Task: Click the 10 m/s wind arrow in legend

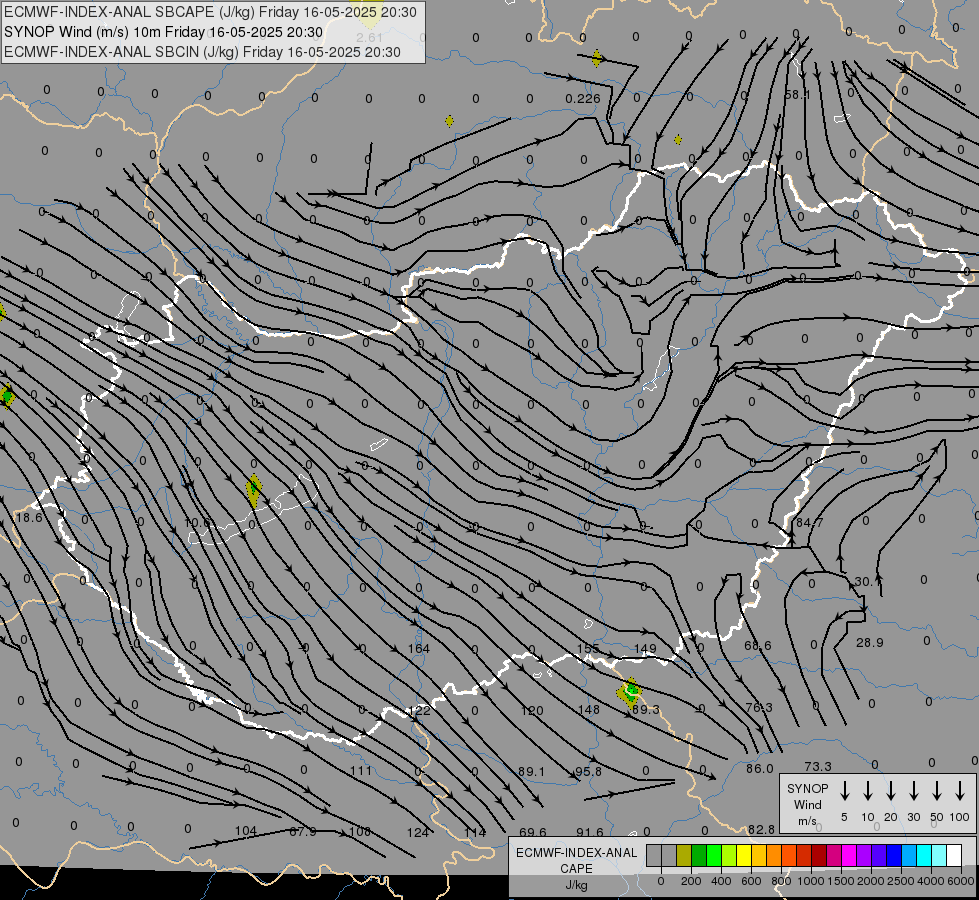Action: 868,791
